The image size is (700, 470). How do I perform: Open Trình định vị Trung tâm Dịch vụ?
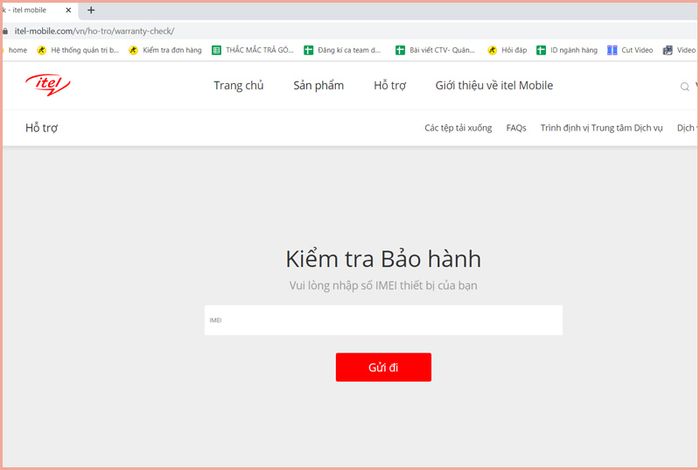601,128
